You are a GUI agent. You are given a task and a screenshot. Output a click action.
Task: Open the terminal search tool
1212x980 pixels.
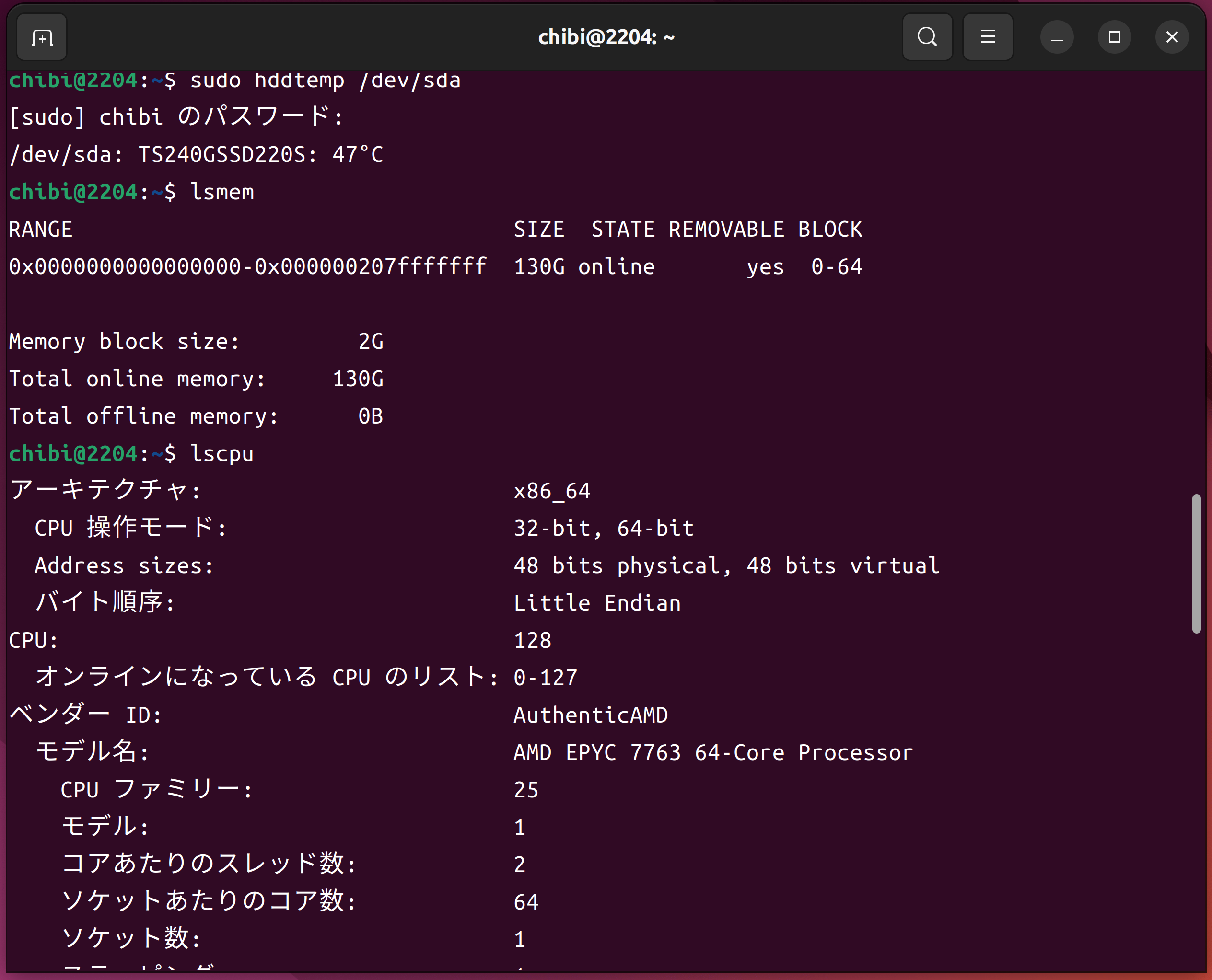(x=927, y=37)
